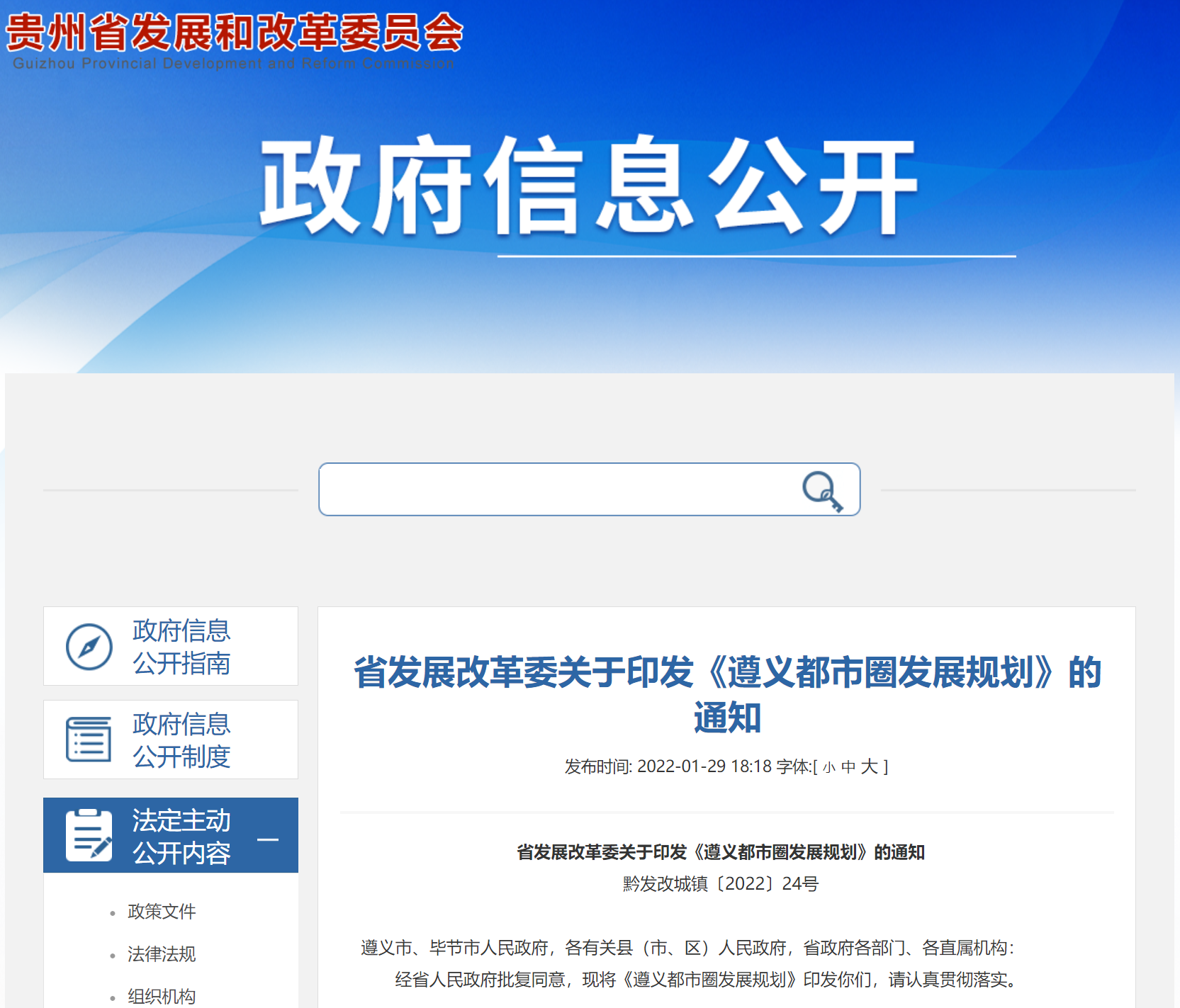Click the compass icon for 政府信息公开指南
This screenshot has height=1008, width=1180.
click(89, 647)
